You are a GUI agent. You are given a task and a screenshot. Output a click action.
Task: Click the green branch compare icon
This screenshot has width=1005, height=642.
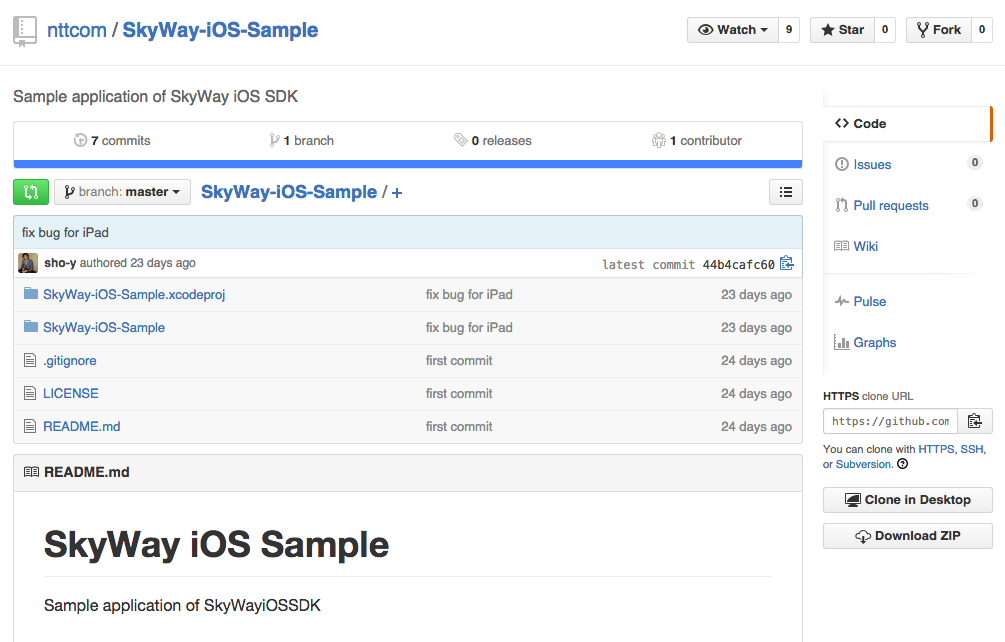(x=30, y=191)
